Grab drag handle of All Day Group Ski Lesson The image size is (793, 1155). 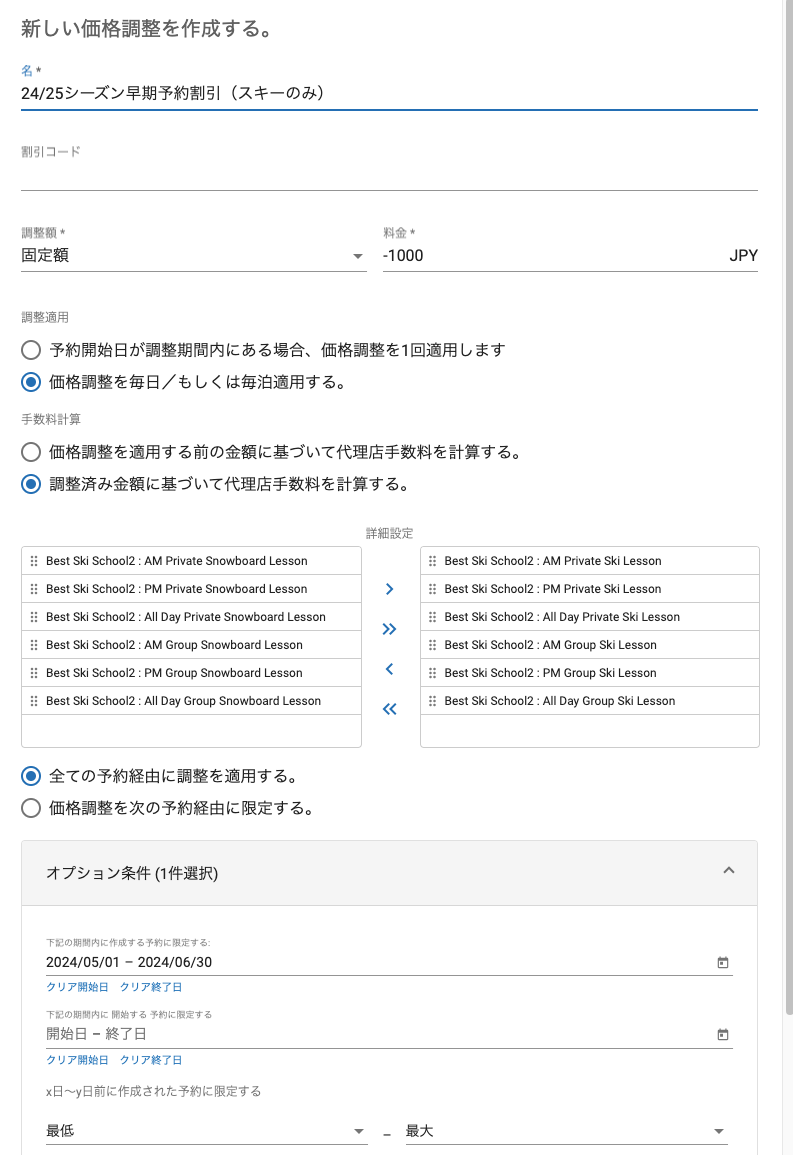point(433,701)
